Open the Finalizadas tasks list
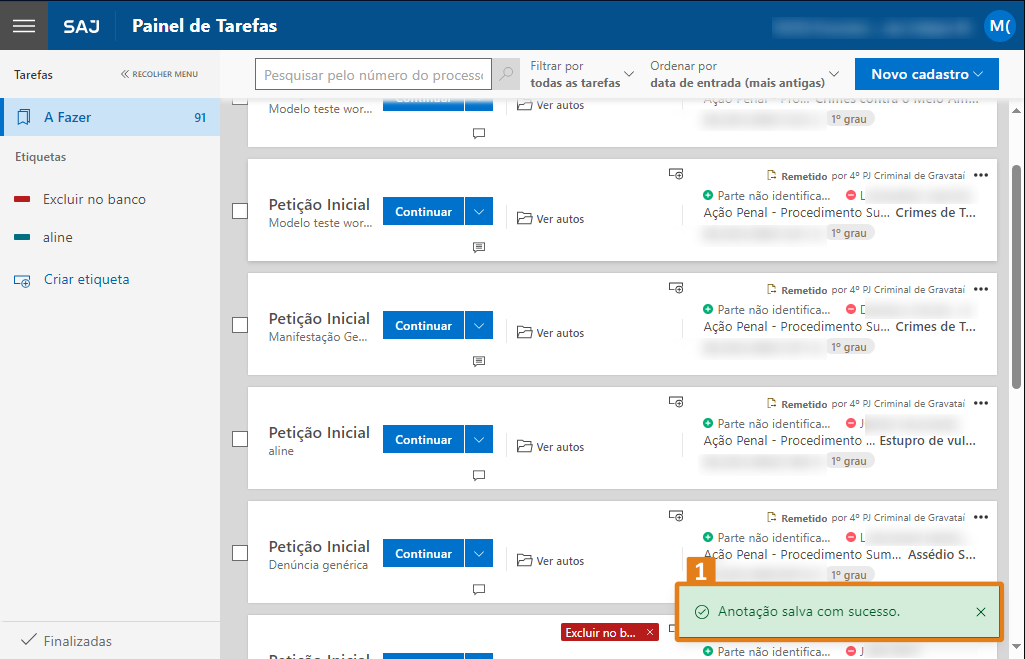 tap(77, 641)
